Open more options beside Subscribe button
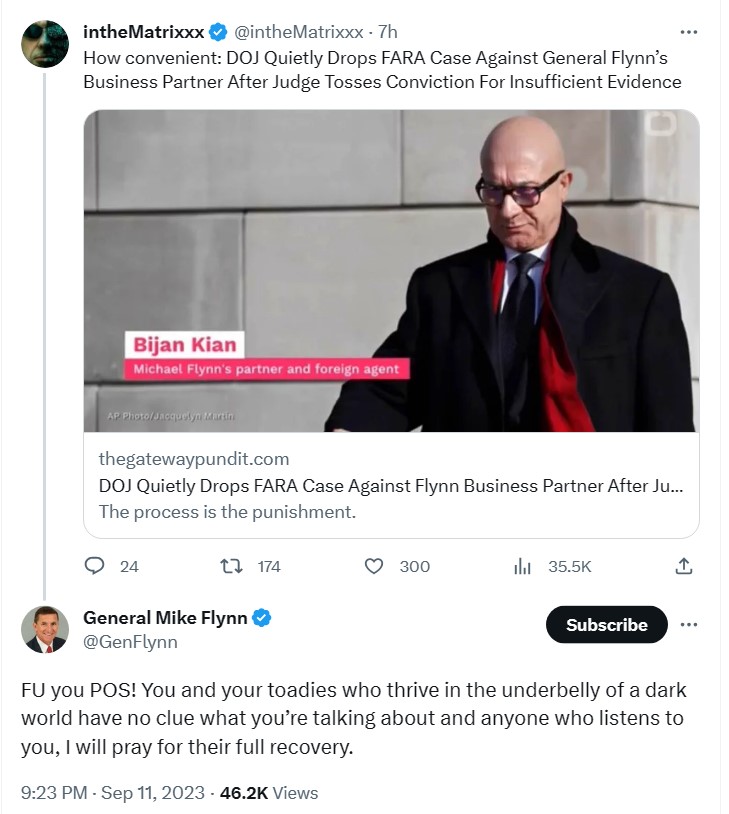The height and width of the screenshot is (814, 729). [x=688, y=625]
